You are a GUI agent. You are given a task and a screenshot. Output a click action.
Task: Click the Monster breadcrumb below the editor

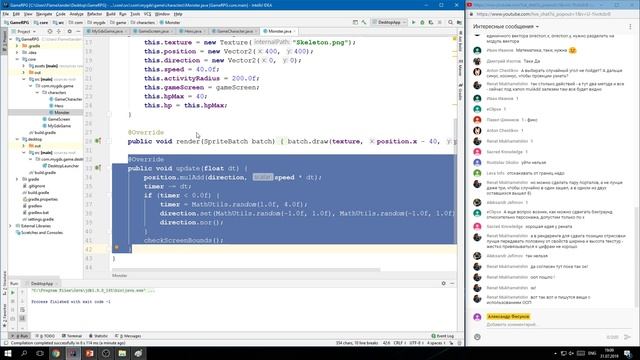(120, 276)
